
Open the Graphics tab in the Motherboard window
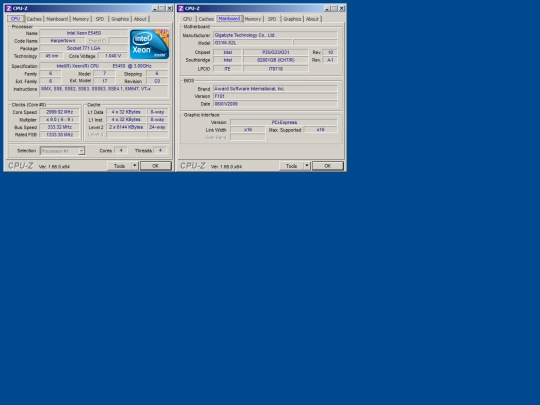tap(292, 19)
